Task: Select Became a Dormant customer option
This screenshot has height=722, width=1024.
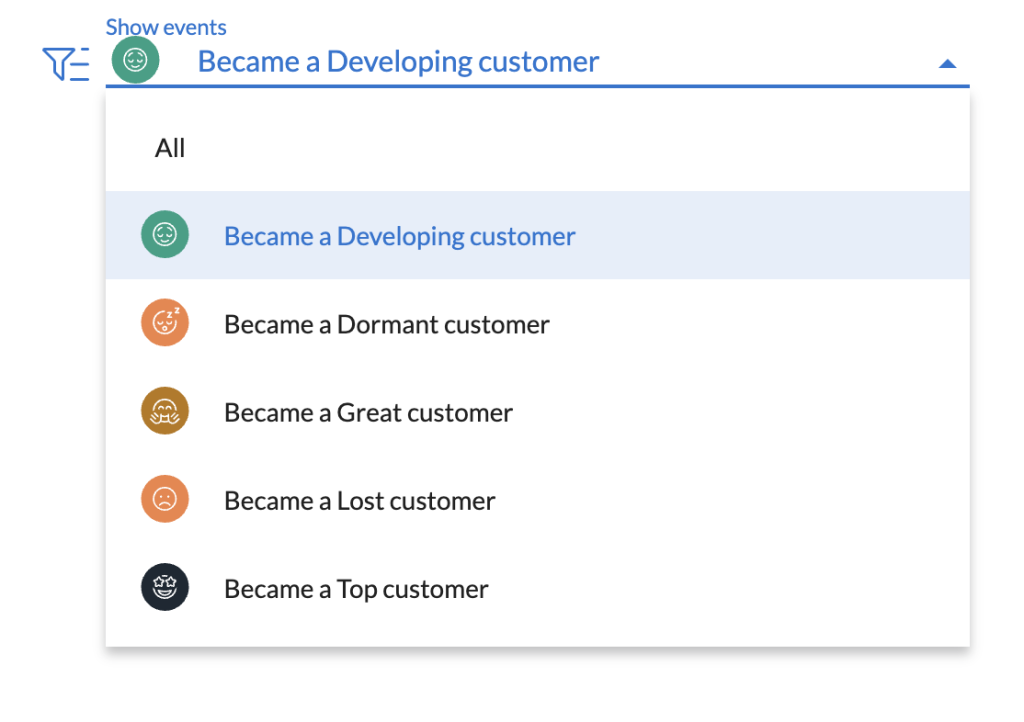Action: point(537,323)
